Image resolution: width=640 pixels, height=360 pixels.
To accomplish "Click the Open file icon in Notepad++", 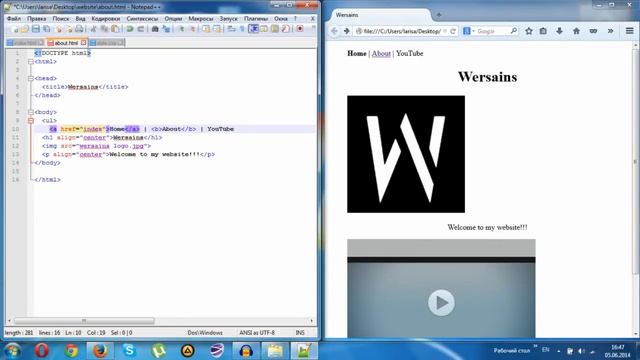I will point(25,29).
